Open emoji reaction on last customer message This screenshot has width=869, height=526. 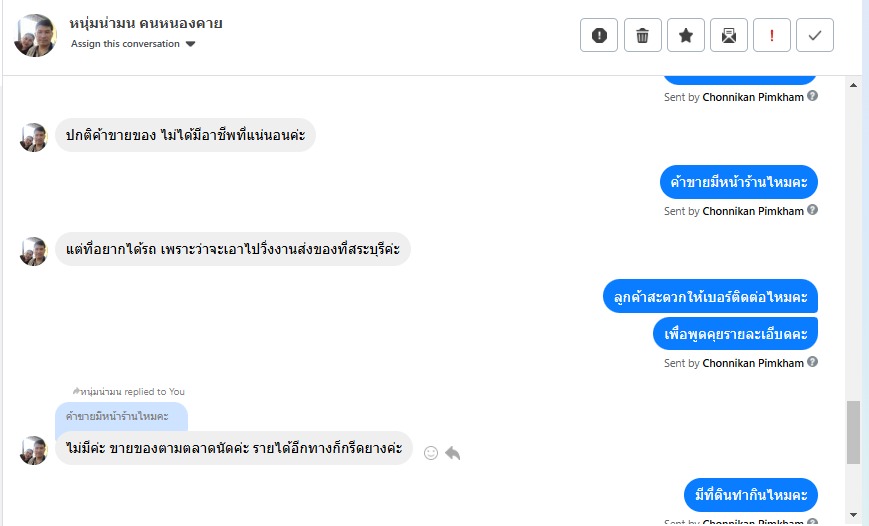point(431,453)
